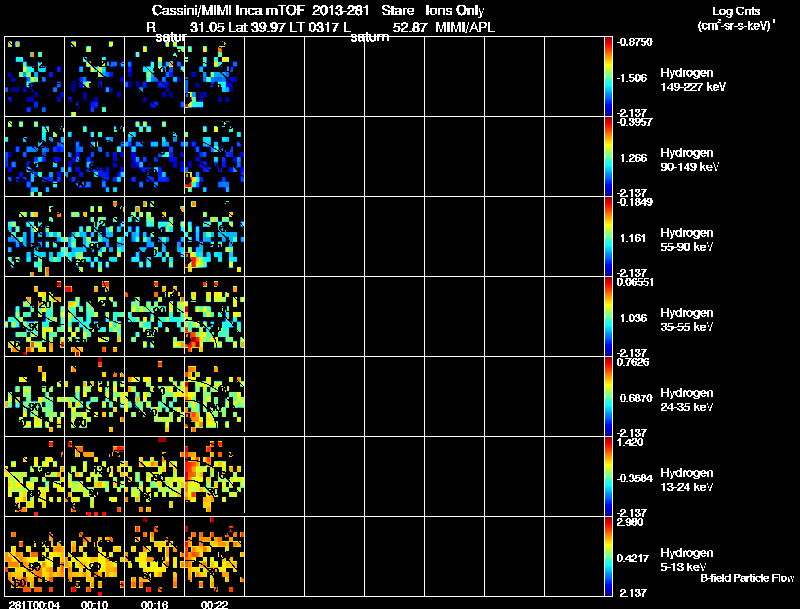Click the '0.6870' color scale value
Screen dimensions: 800x609
point(636,398)
